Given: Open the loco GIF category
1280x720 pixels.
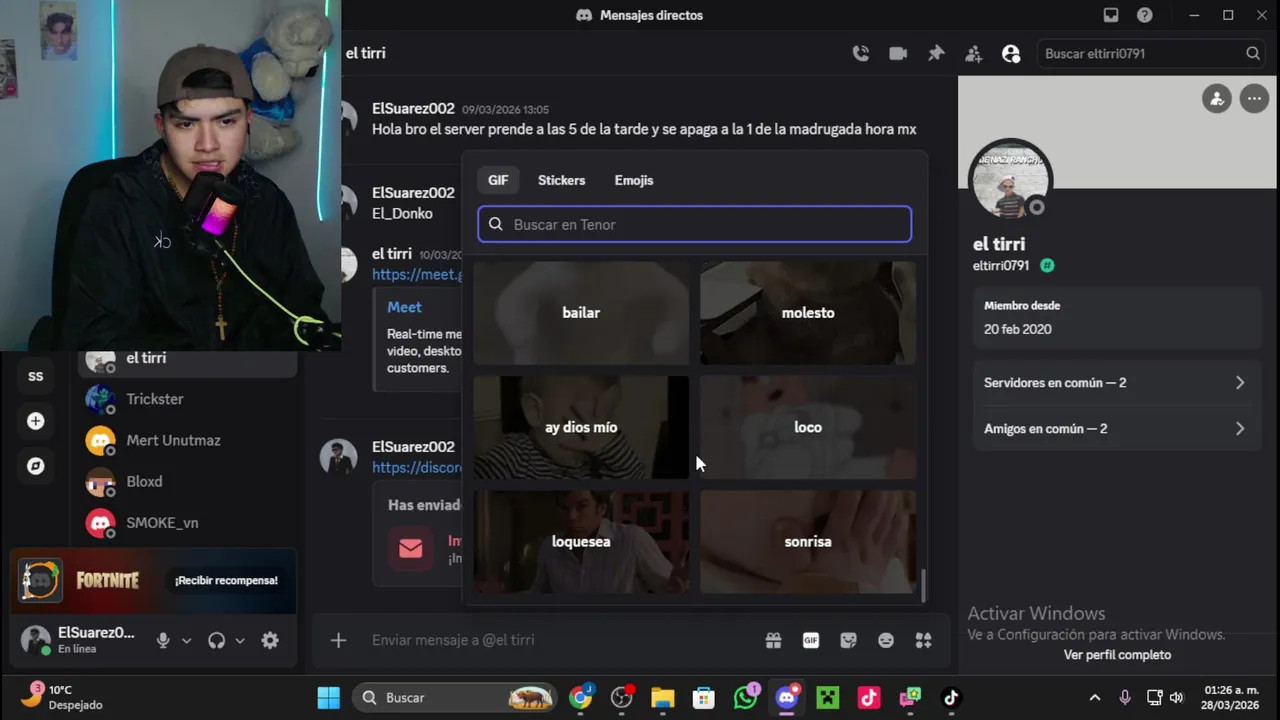Looking at the screenshot, I should click(x=808, y=427).
